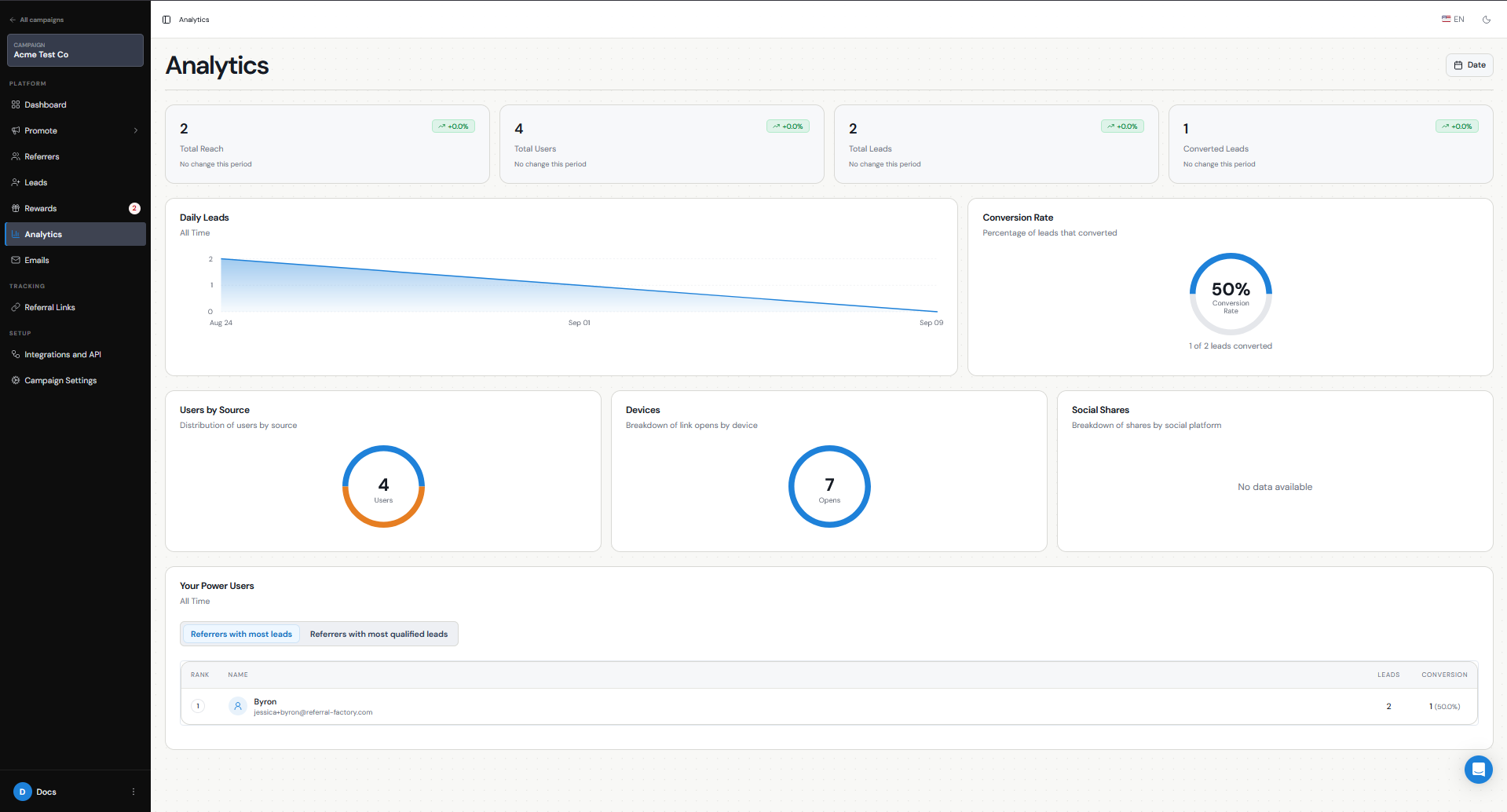Click the Referrers people icon
This screenshot has width=1507, height=812.
point(16,156)
